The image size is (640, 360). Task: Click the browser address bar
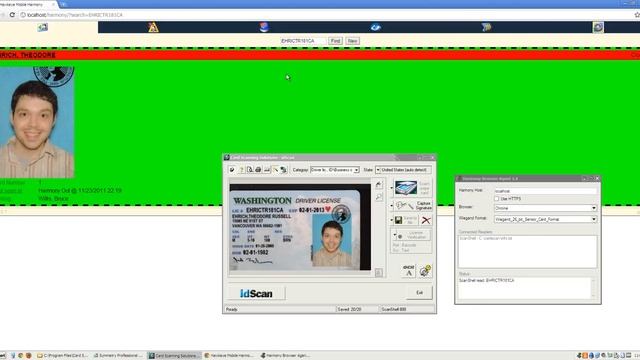point(327,15)
